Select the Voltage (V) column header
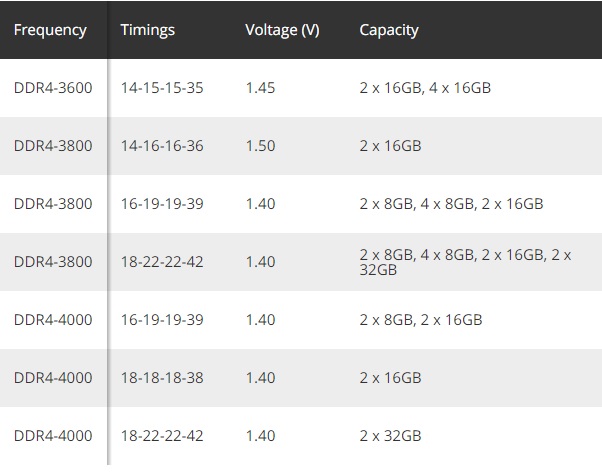602x472 pixels. click(x=282, y=30)
